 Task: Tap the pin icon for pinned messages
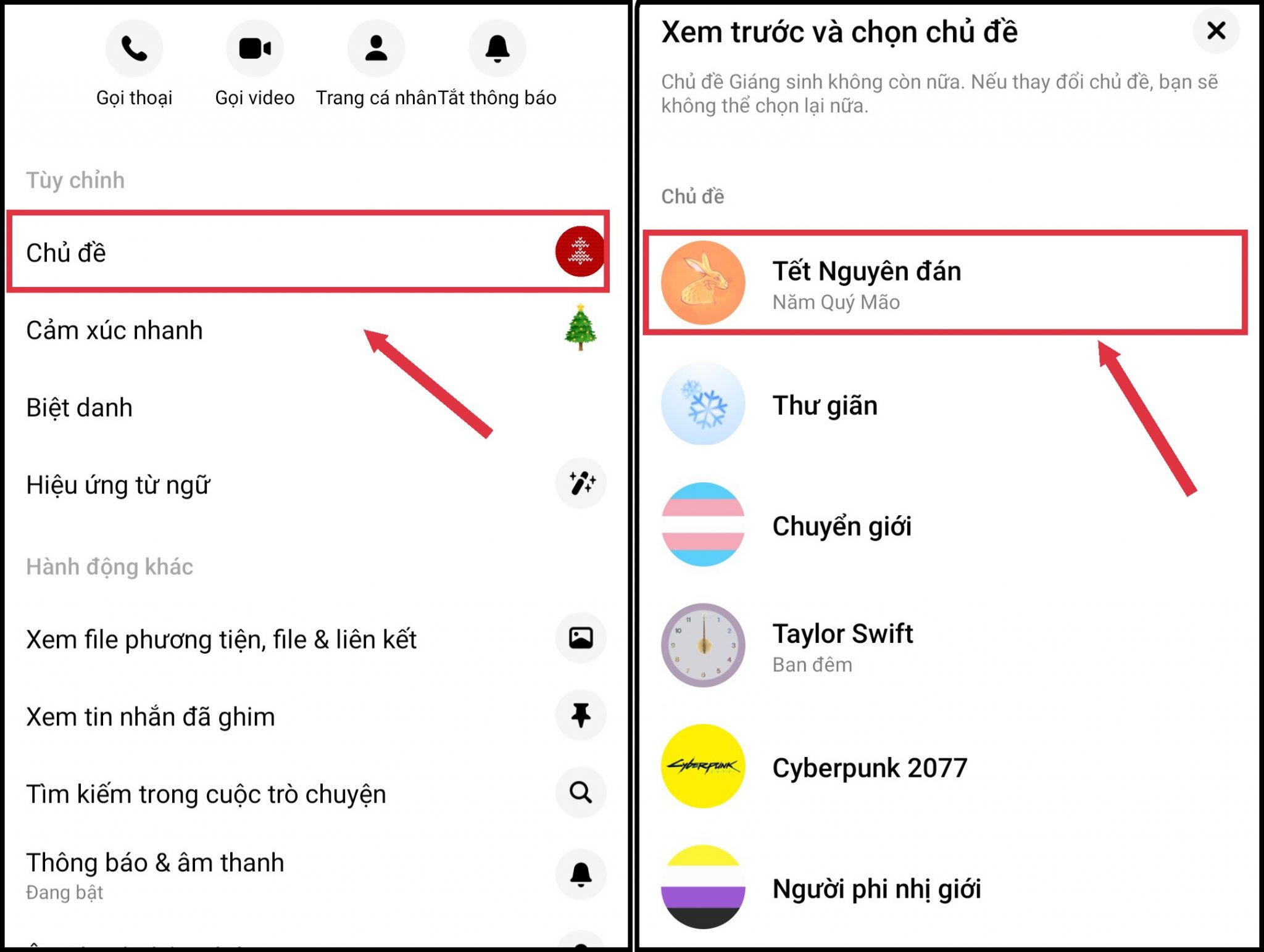click(581, 716)
